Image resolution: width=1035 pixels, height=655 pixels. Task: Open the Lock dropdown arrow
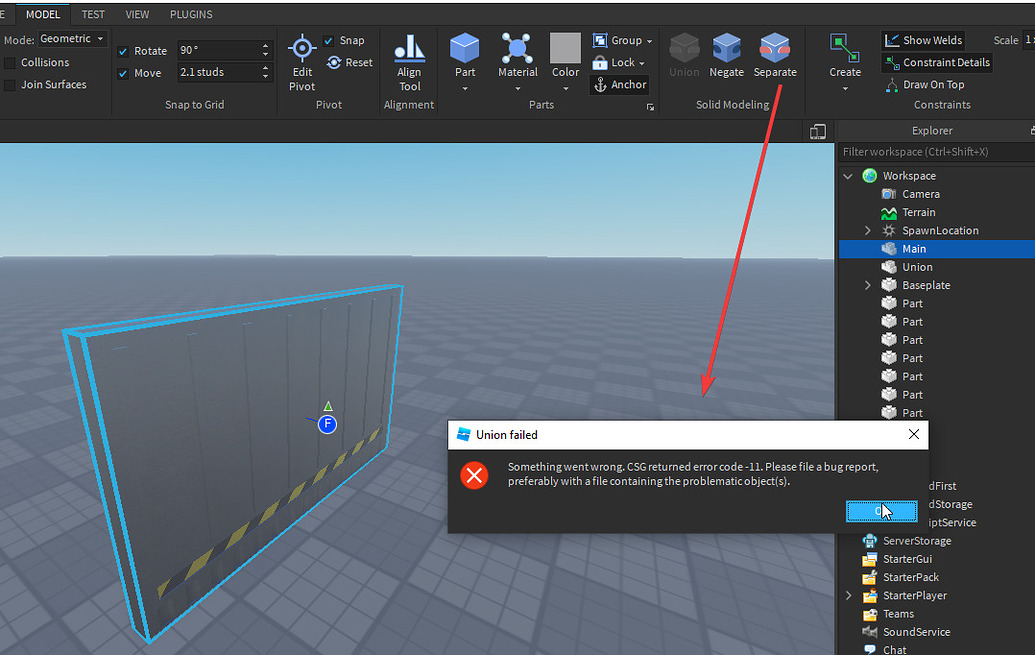(641, 63)
